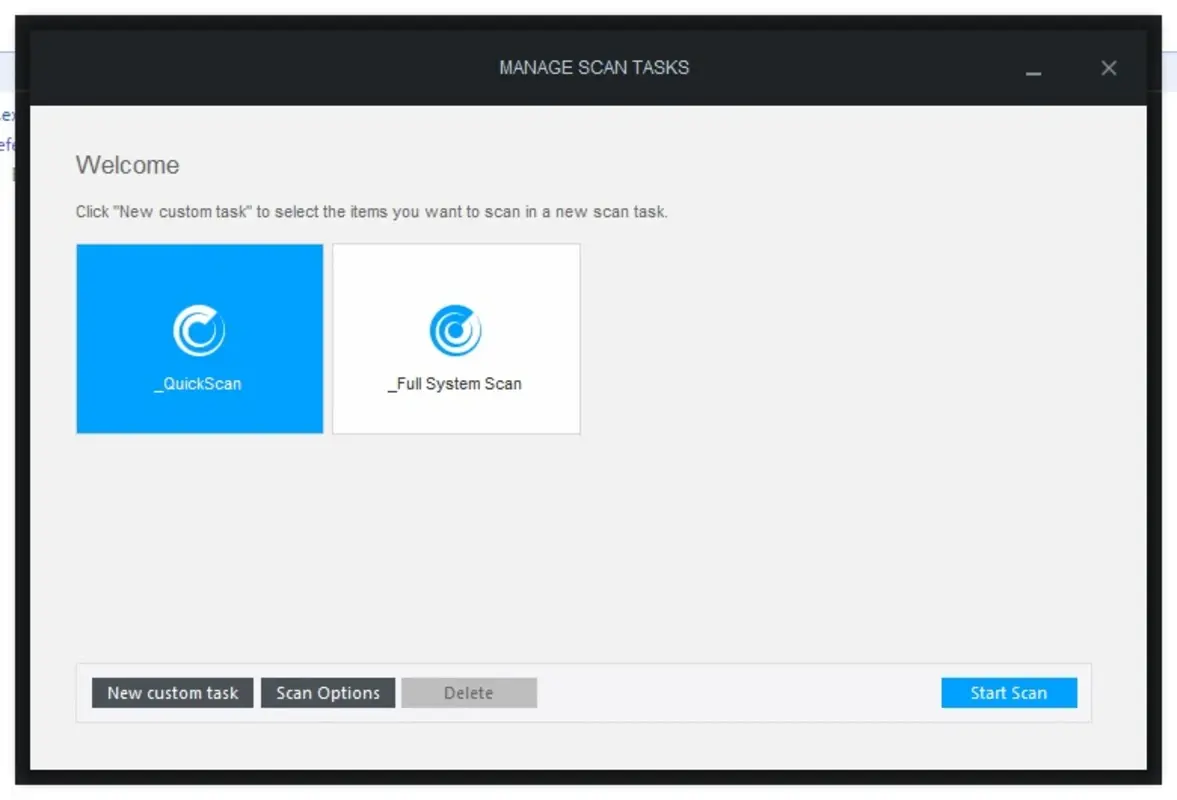Open Scan Options
Screen dimensions: 1177x800
click(328, 692)
